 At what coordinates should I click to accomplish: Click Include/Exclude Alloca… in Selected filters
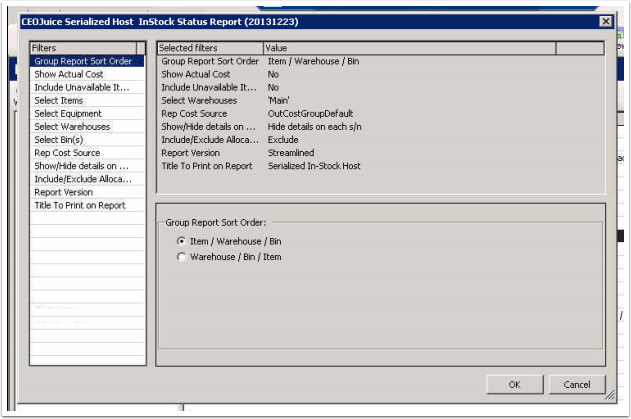210,140
